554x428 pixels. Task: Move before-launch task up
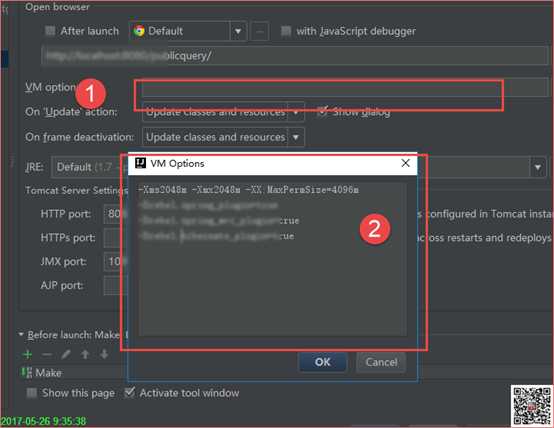click(x=85, y=354)
